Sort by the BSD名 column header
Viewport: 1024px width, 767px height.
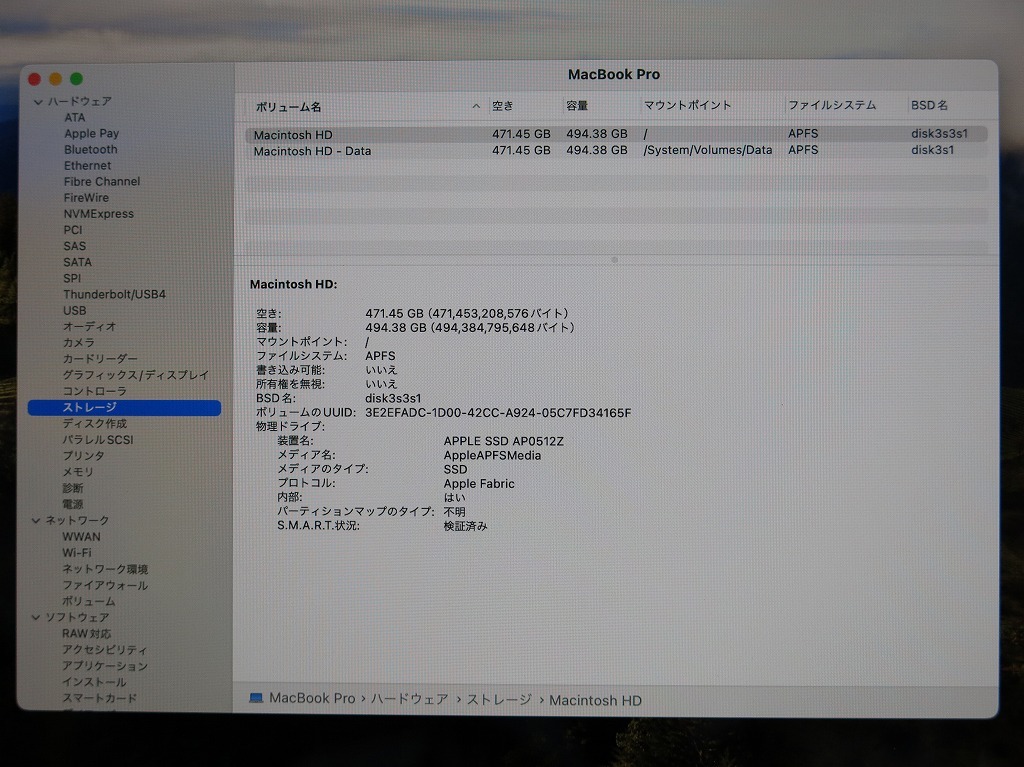[x=929, y=105]
